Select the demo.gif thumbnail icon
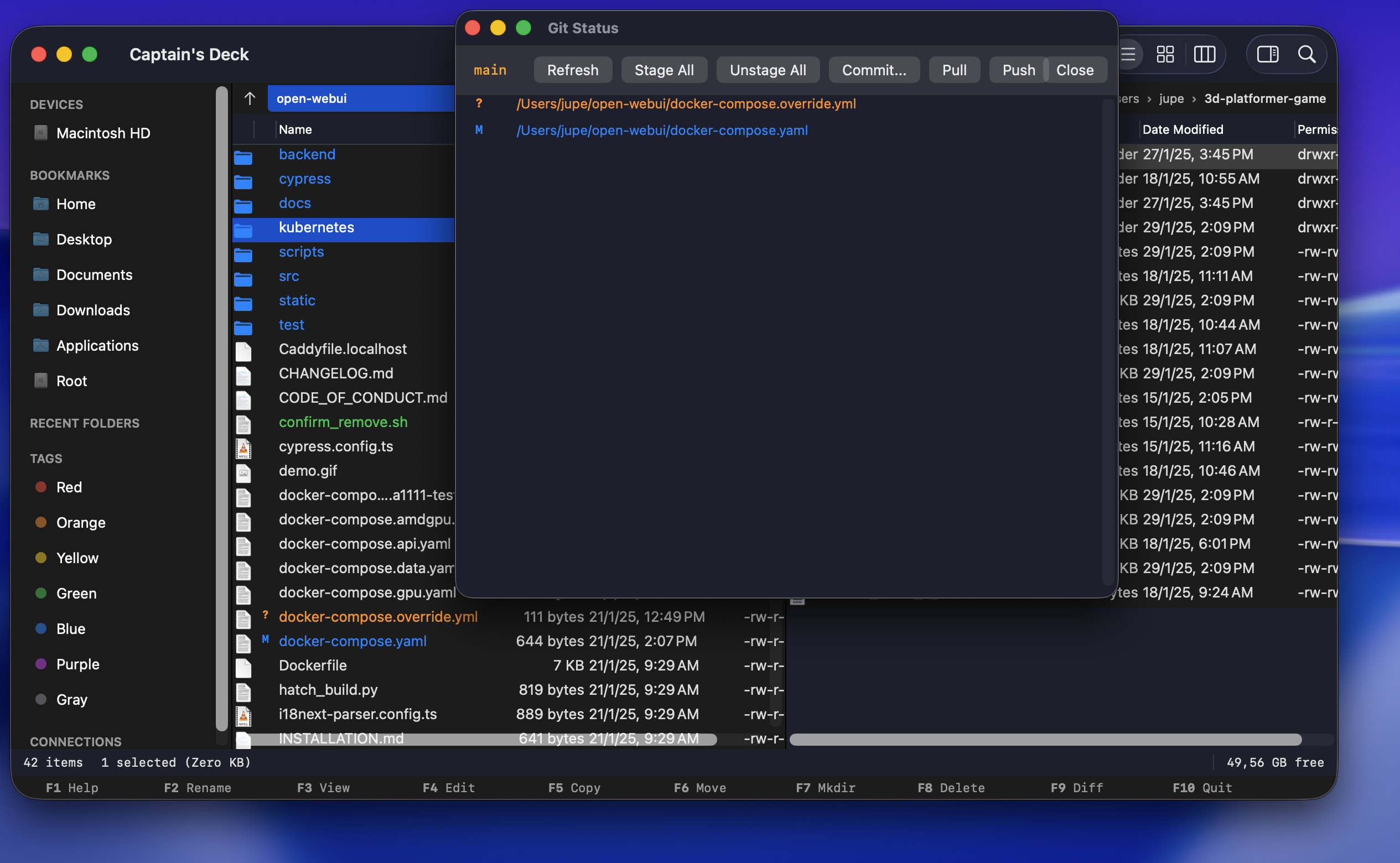Screen dimensions: 1400x863 (244, 473)
